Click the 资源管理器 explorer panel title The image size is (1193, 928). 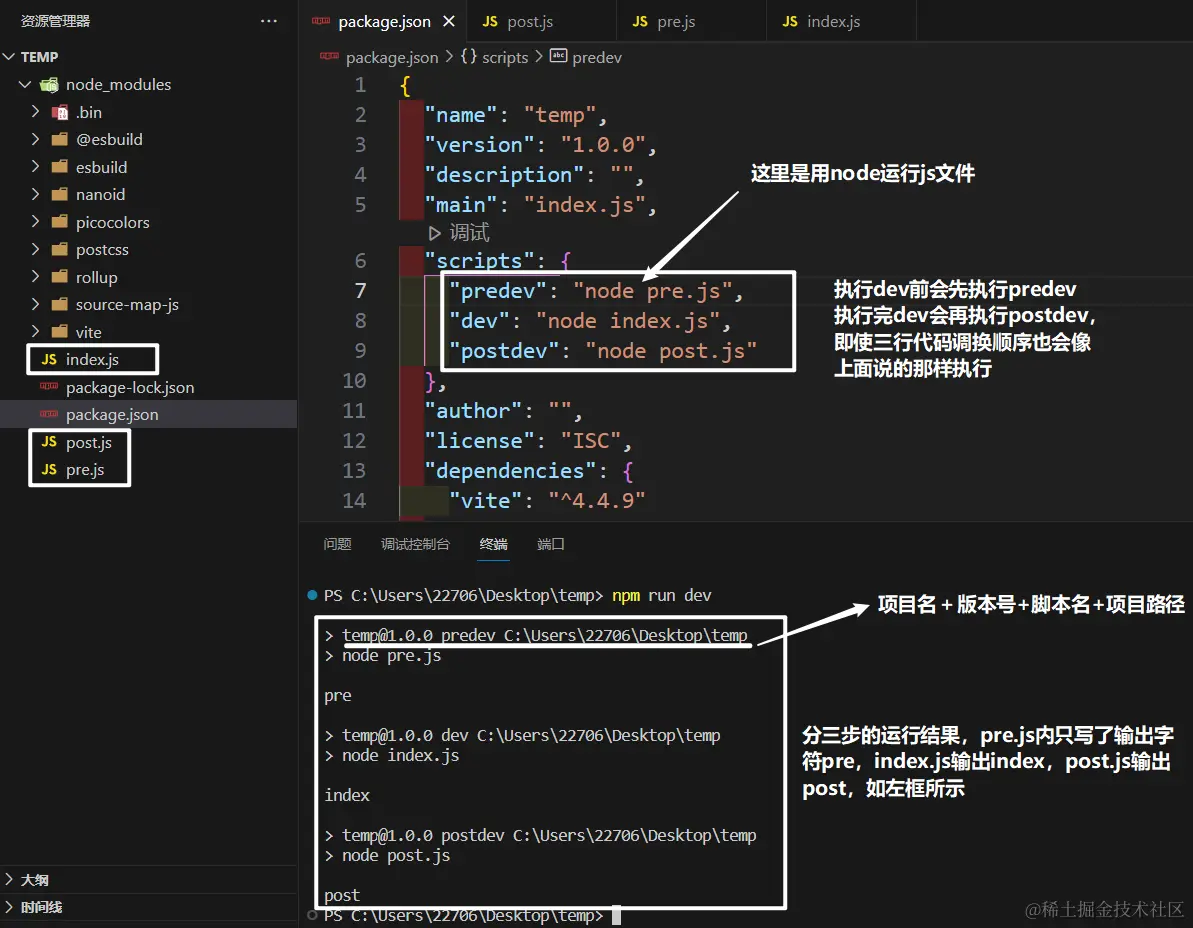[x=56, y=21]
